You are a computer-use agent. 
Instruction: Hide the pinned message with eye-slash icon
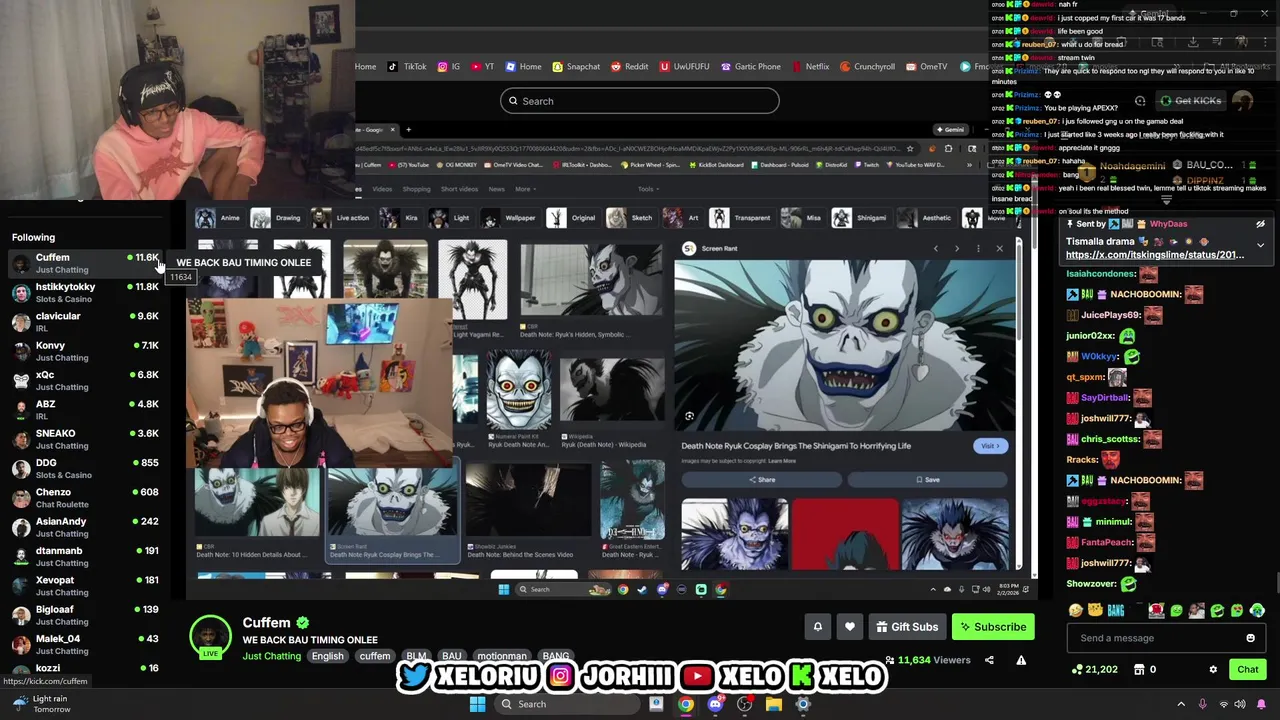click(x=1260, y=224)
